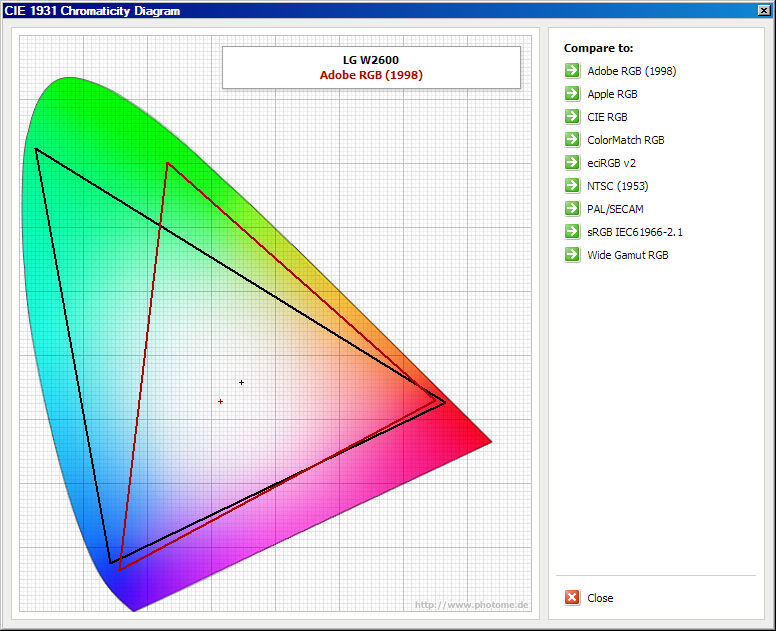This screenshot has height=631, width=776.
Task: Click the green arrow icon next to Apple RGB
Action: click(x=572, y=94)
